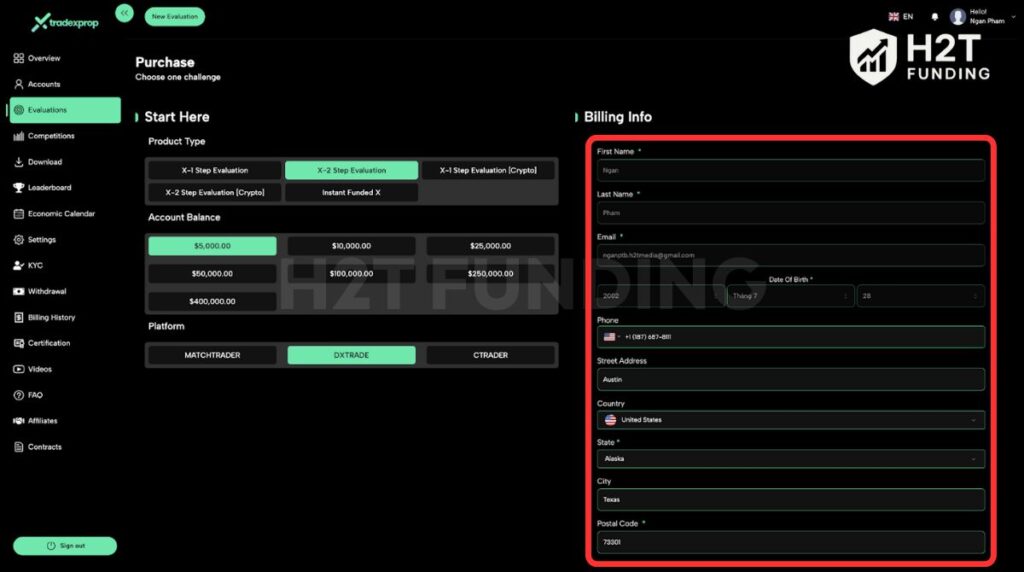Click the Street Address field showing Austin
Viewport: 1024px width, 572px height.
click(x=790, y=379)
